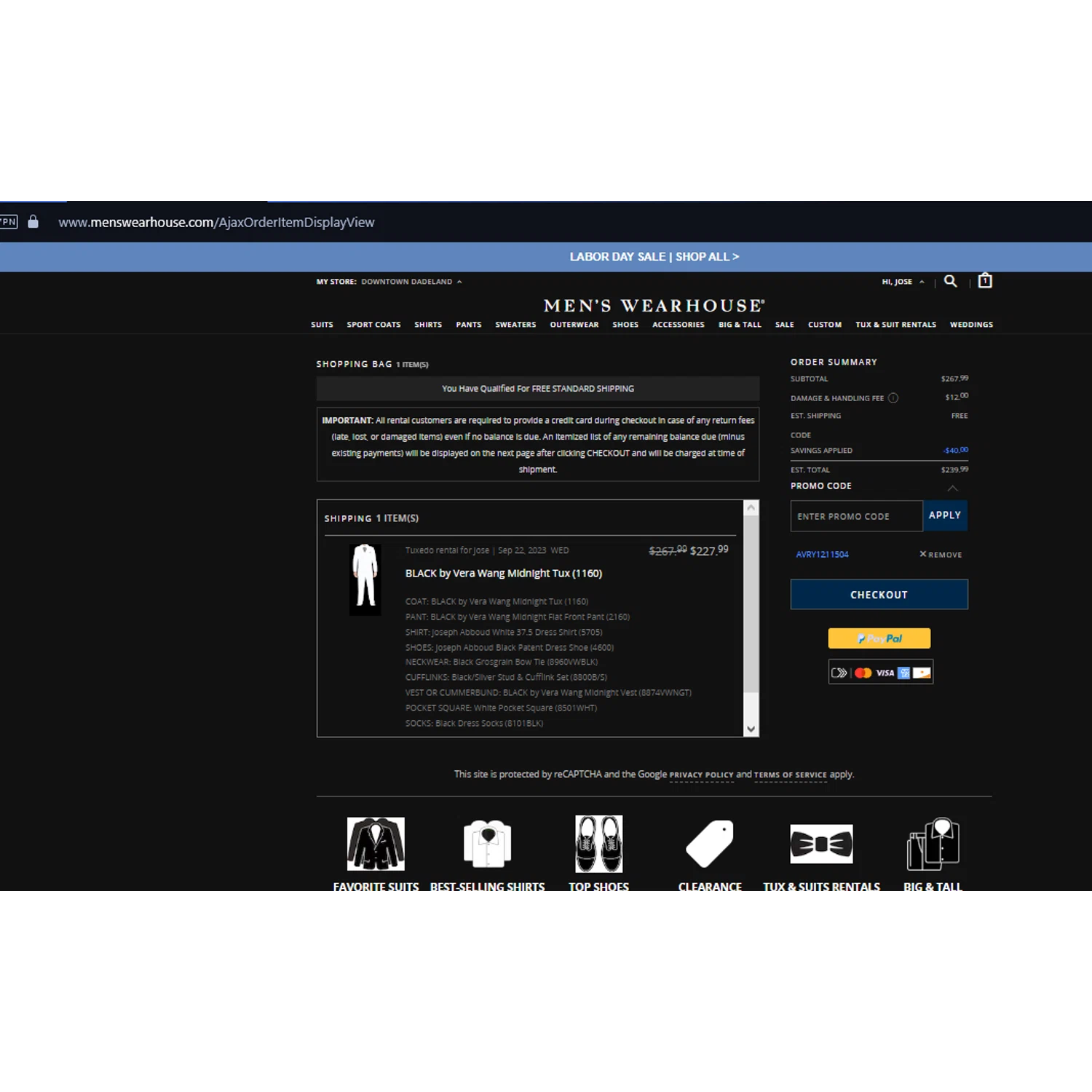Click the browser address bar URL
This screenshot has height=1092, width=1092.
(216, 222)
